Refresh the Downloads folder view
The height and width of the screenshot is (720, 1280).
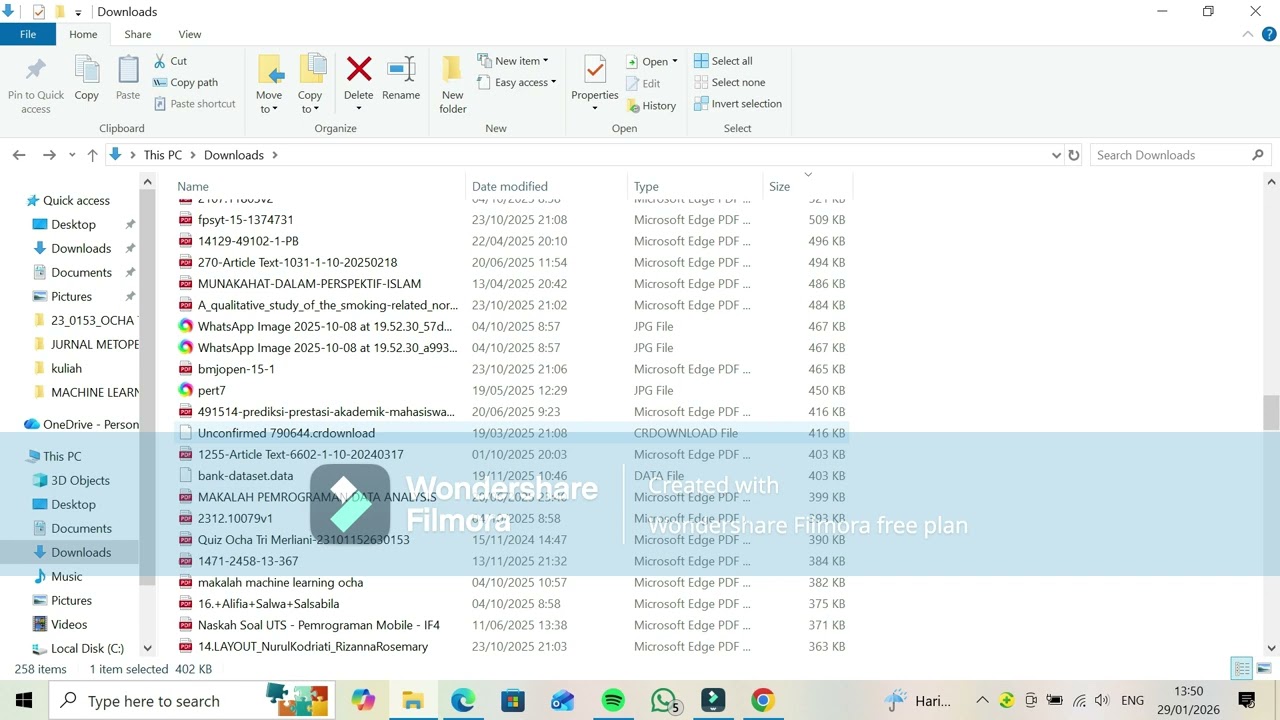(x=1074, y=155)
